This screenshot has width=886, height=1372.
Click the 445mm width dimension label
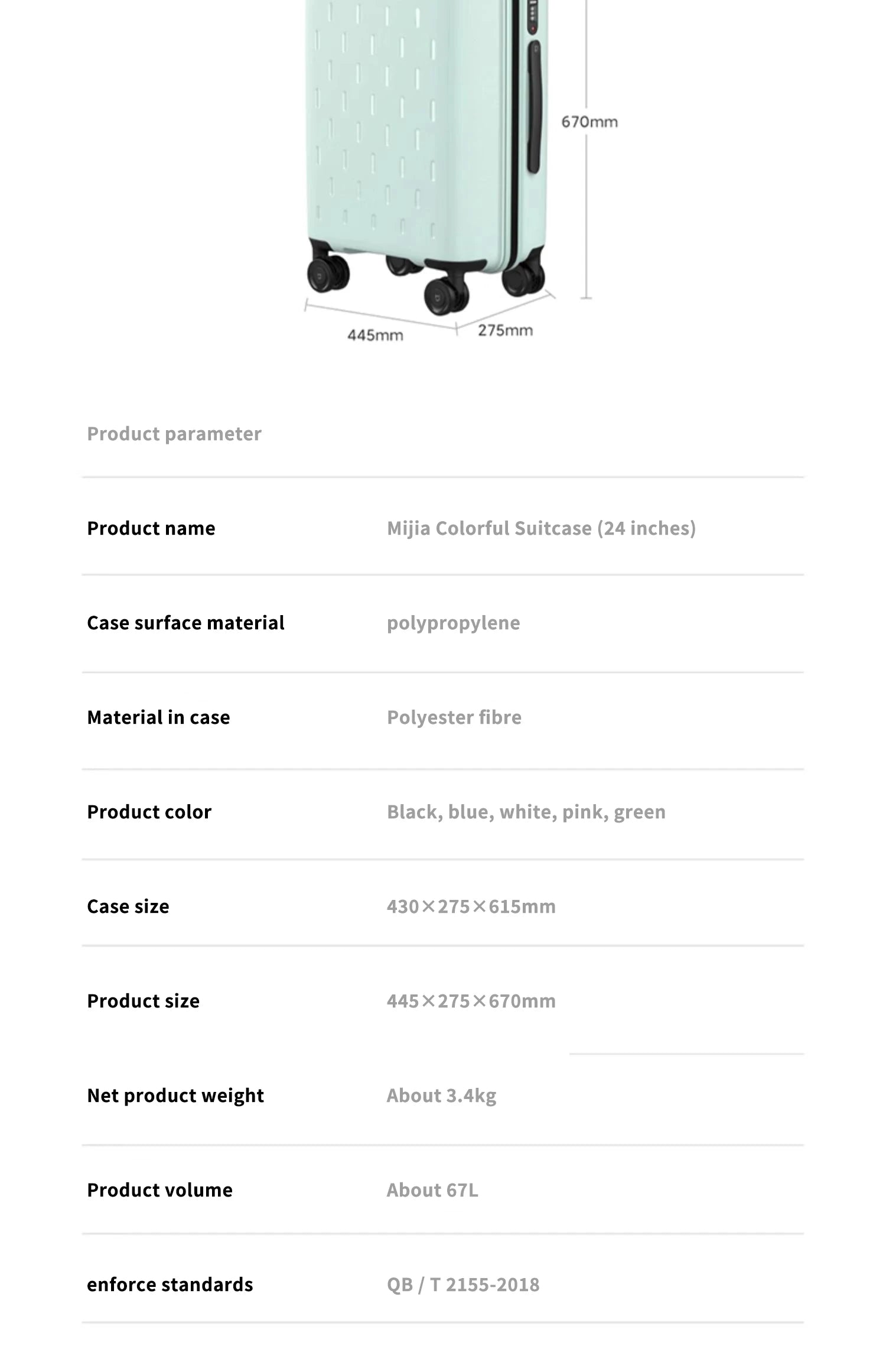(375, 335)
